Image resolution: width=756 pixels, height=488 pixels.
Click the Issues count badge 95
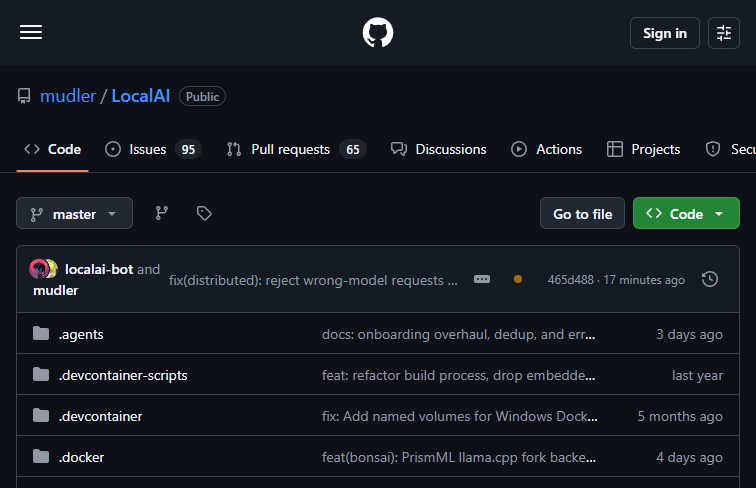[188, 149]
